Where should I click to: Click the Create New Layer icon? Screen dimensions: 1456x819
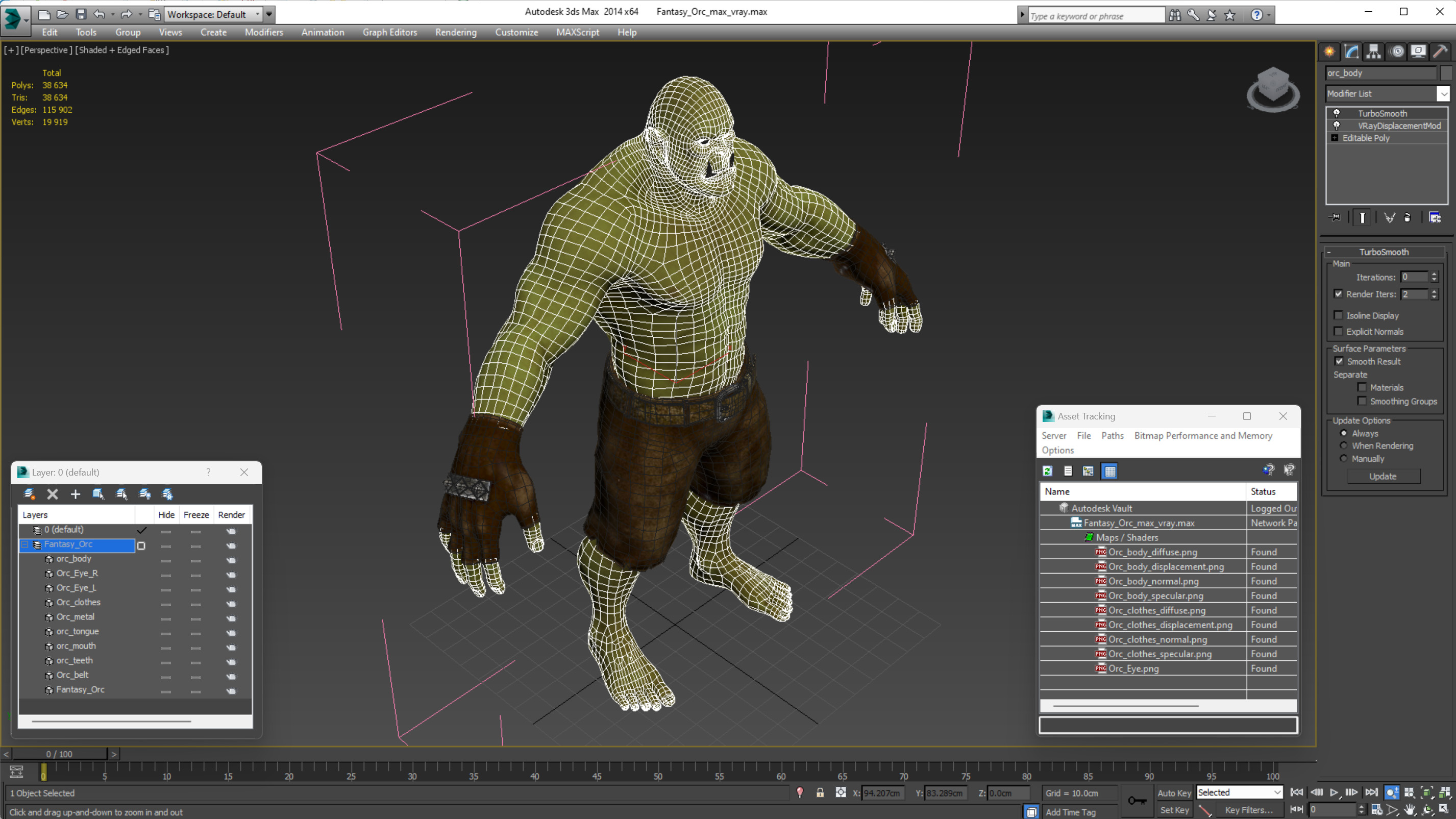(30, 494)
